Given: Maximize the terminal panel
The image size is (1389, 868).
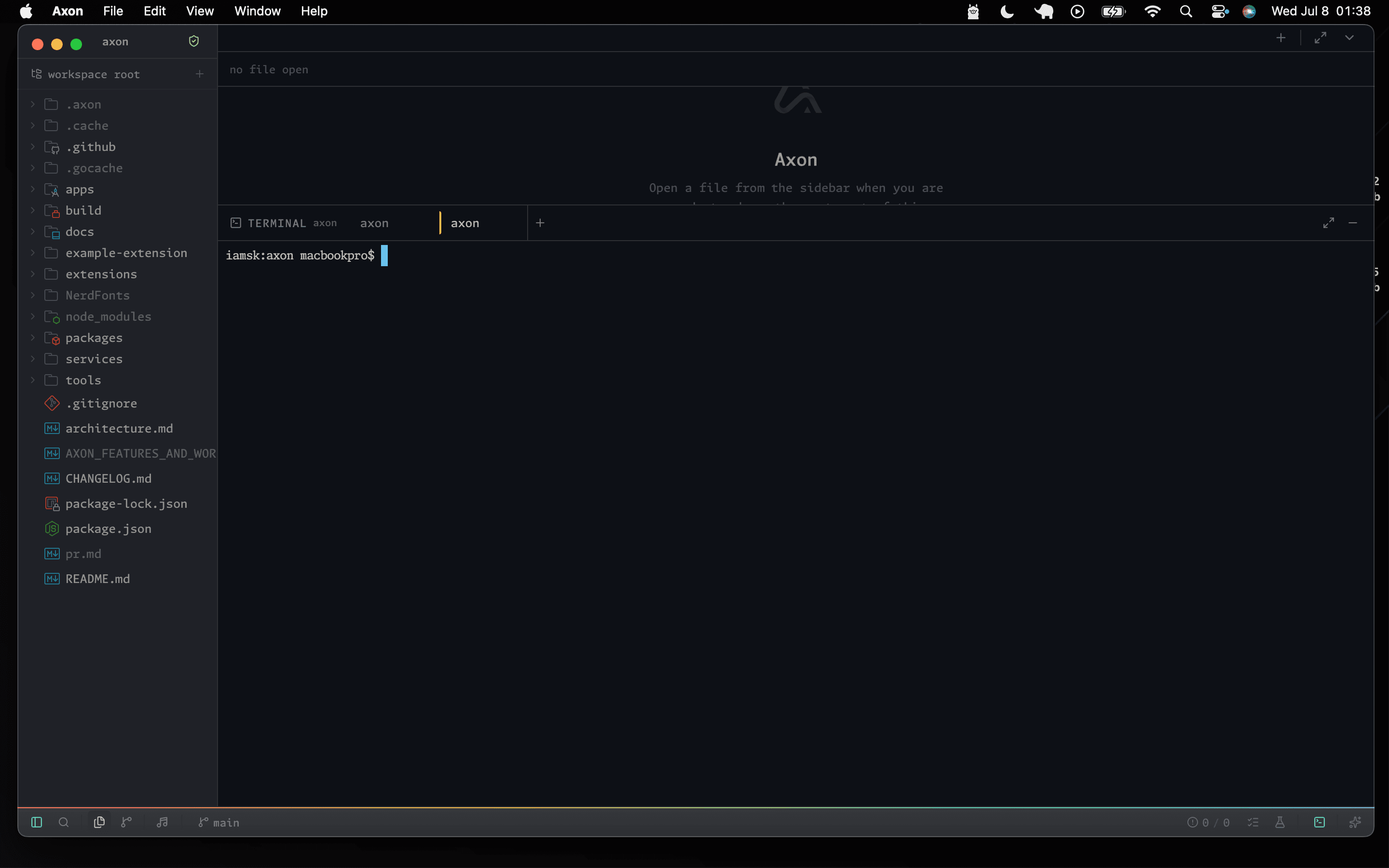Looking at the screenshot, I should coord(1329,223).
